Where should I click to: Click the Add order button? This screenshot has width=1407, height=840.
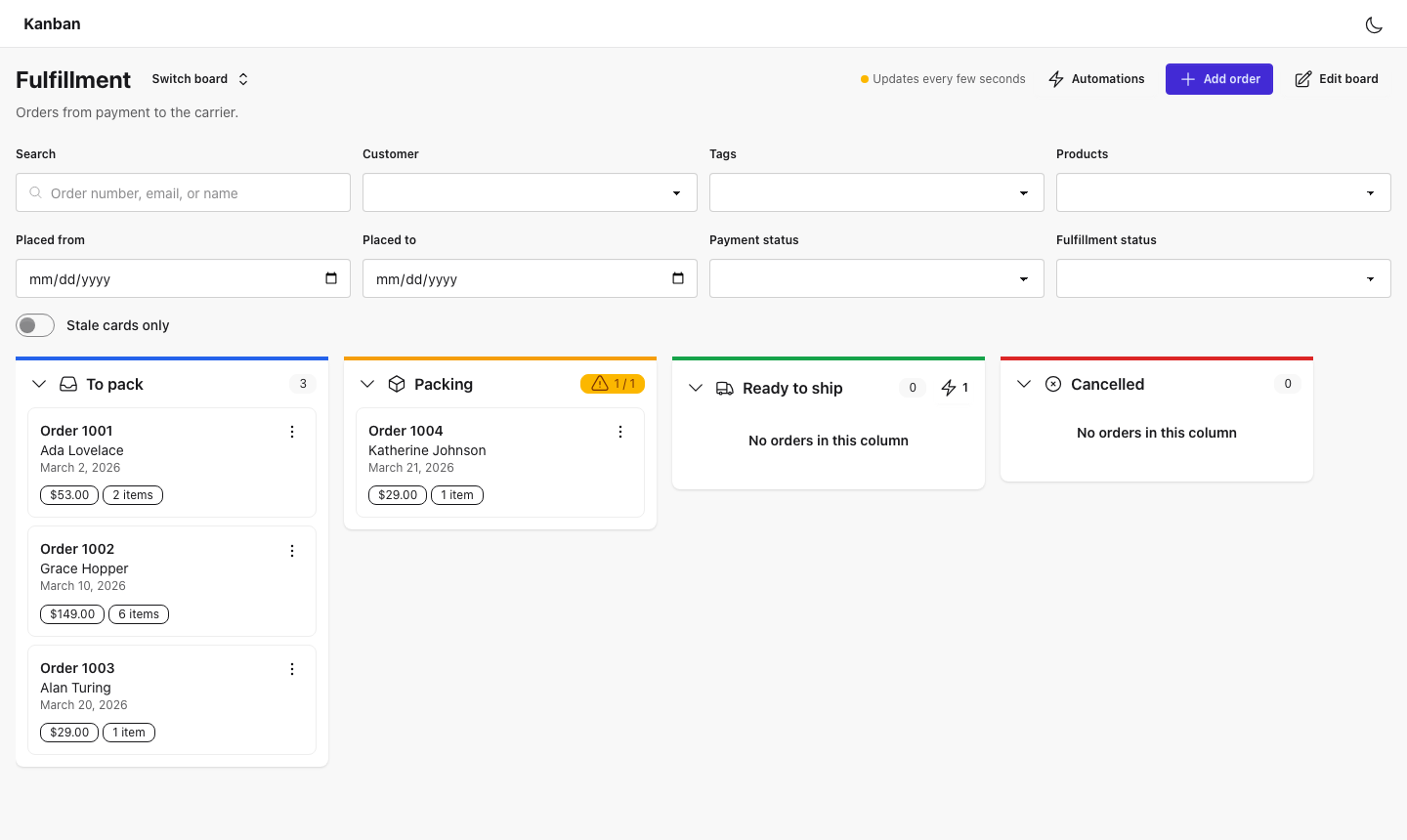coord(1219,79)
